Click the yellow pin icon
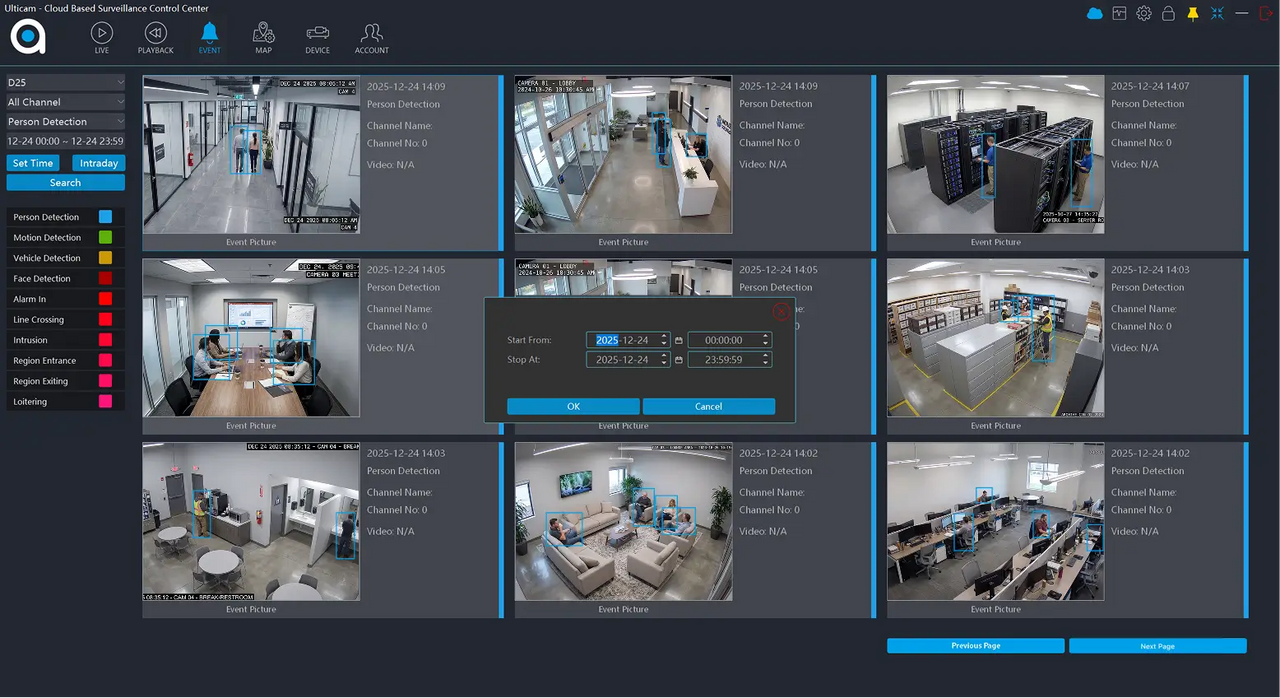This screenshot has width=1280, height=698. pos(1192,13)
